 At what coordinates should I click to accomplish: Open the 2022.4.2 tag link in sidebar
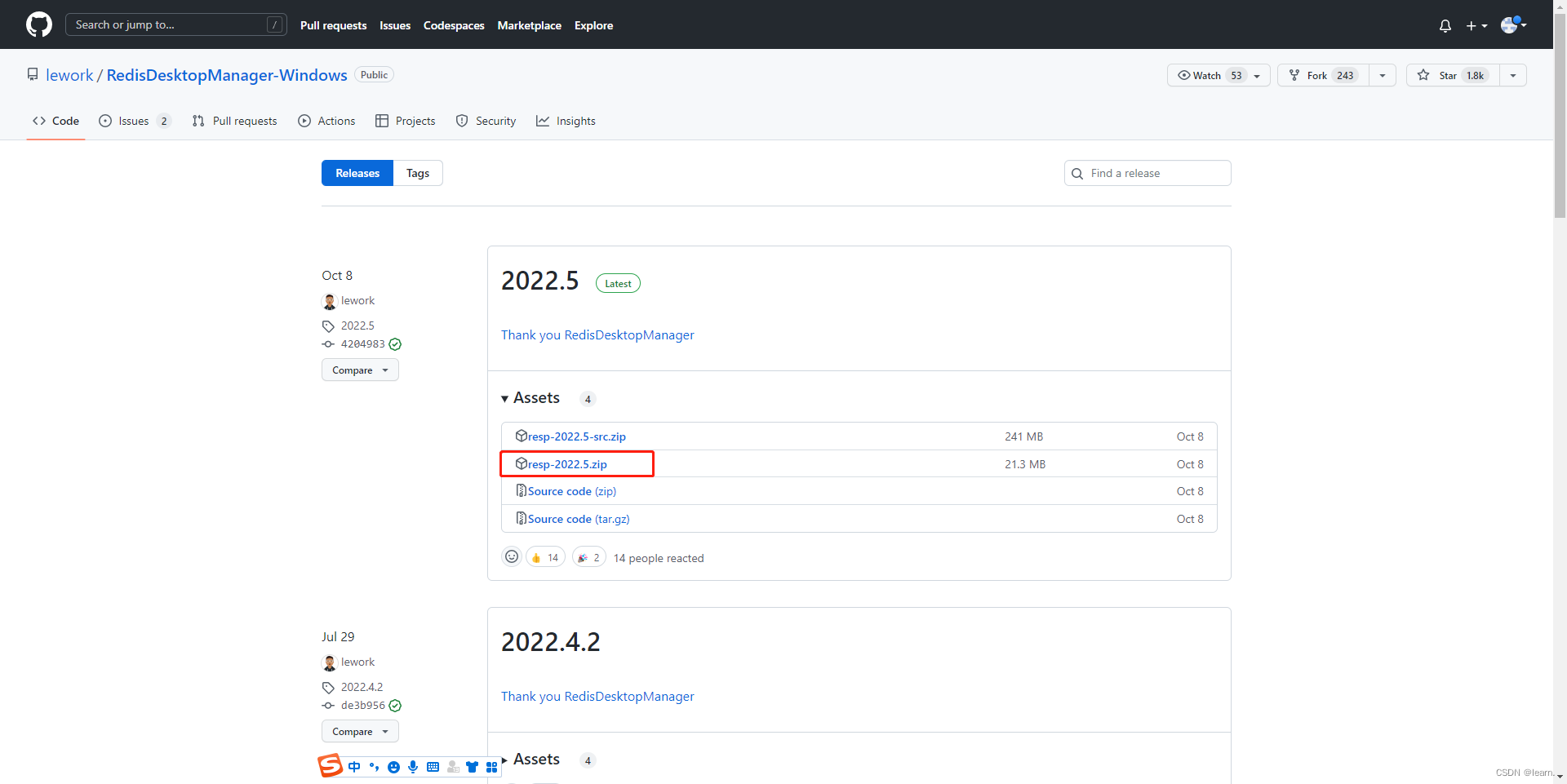(362, 687)
